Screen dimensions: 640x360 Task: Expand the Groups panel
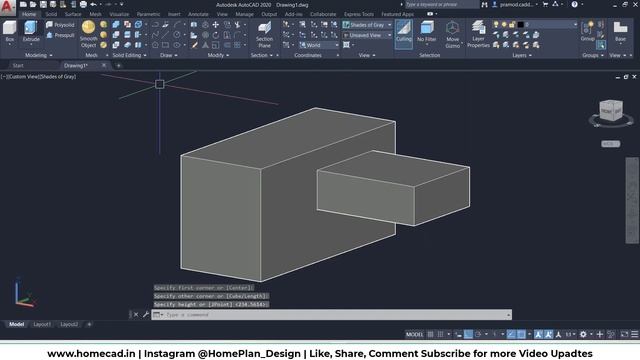pos(593,55)
